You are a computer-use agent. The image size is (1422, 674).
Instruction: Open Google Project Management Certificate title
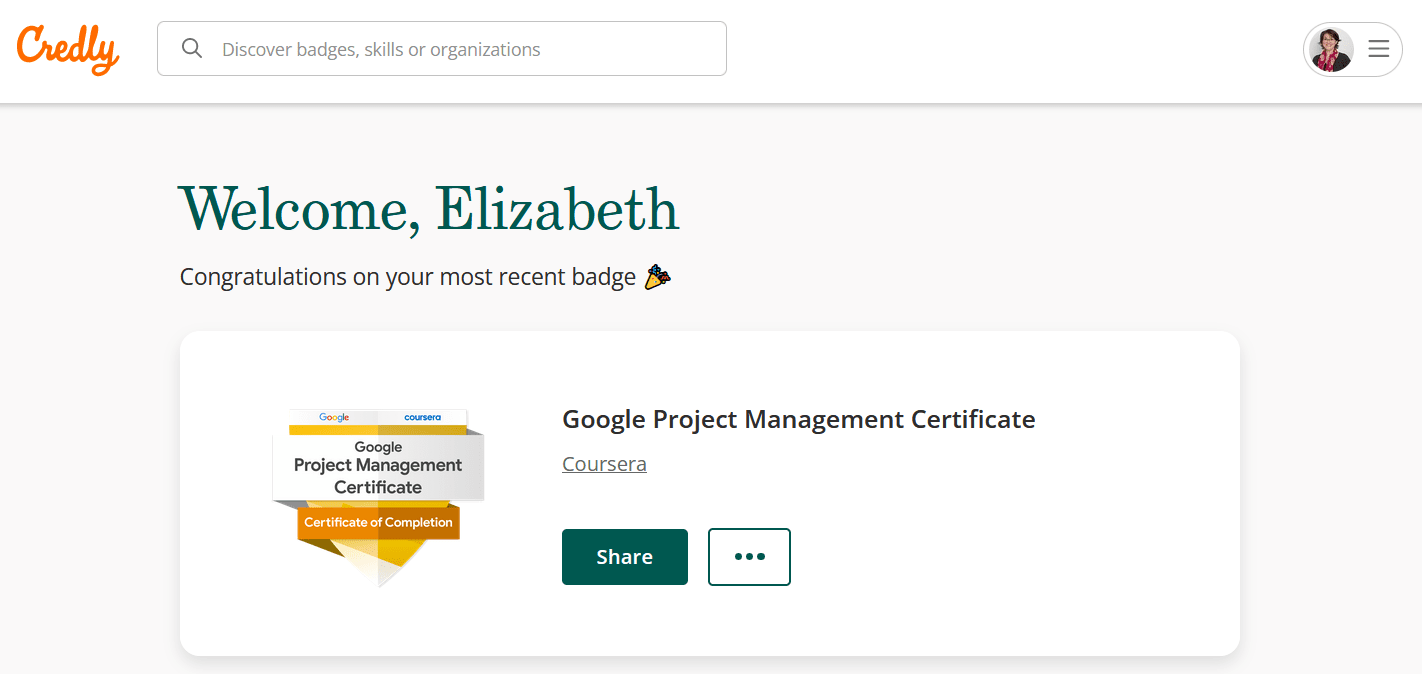pos(799,419)
